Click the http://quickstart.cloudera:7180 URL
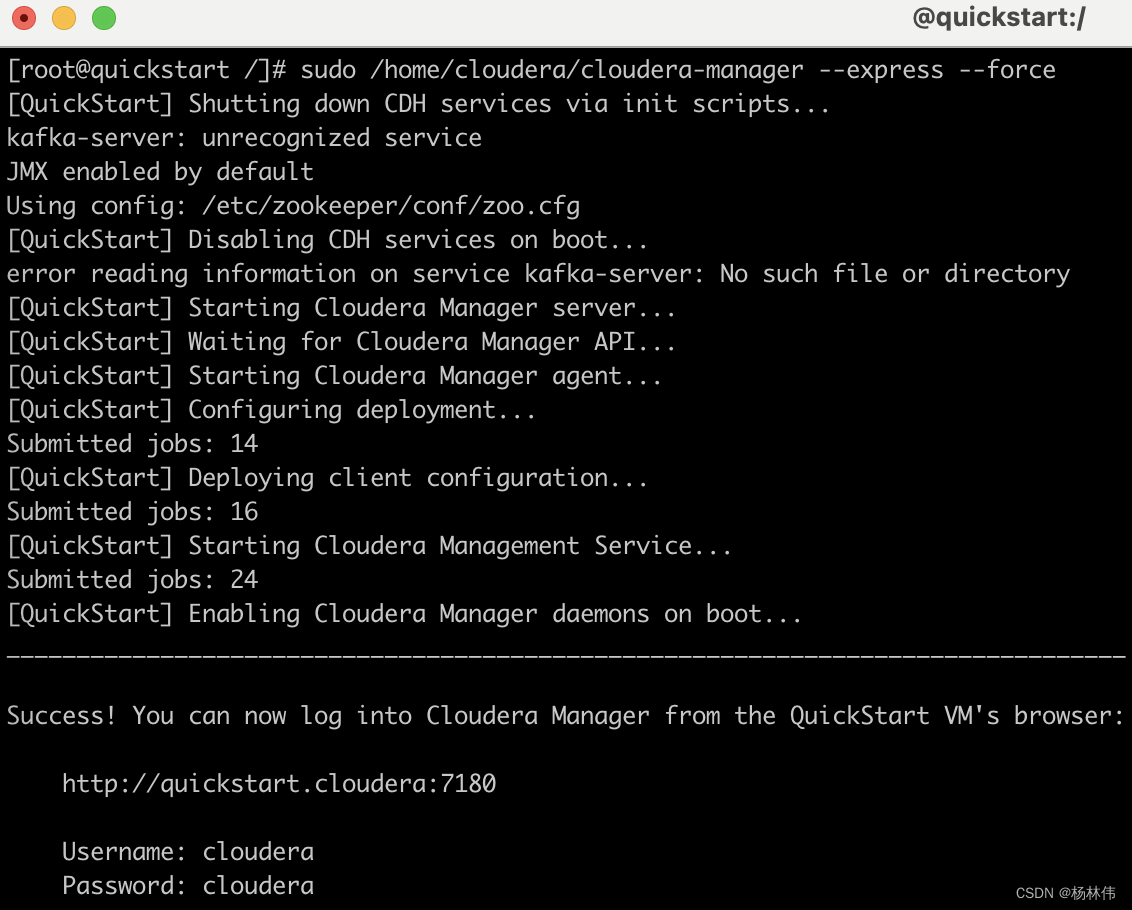 point(278,784)
